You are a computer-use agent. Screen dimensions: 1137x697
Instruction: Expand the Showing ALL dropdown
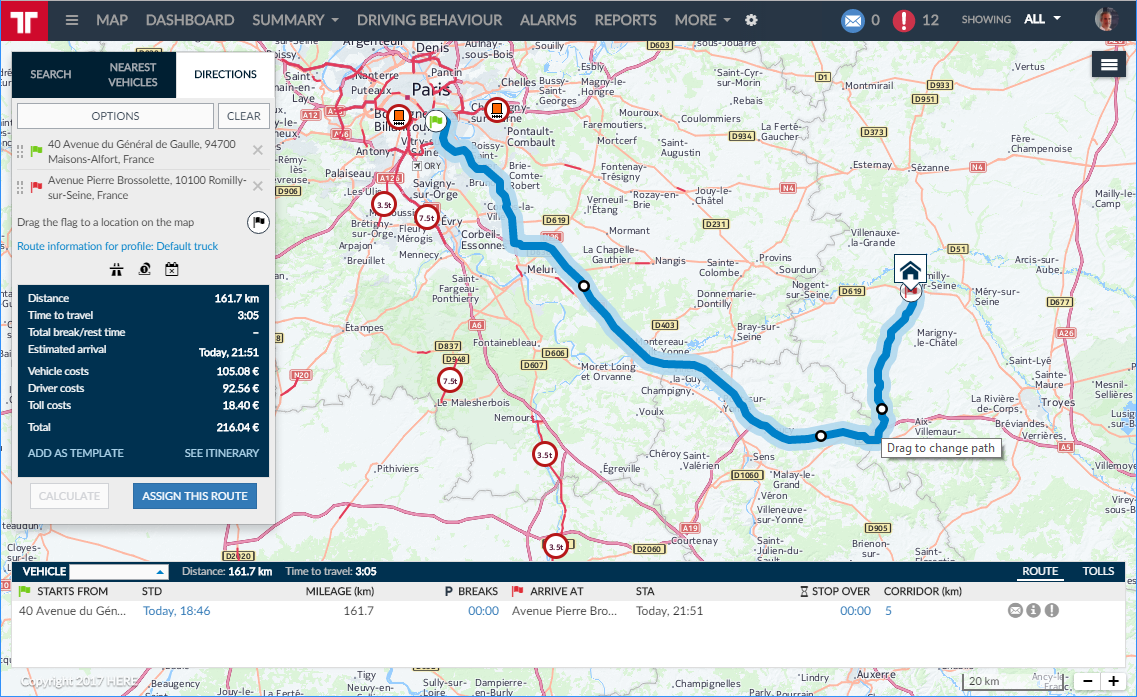pos(1041,20)
